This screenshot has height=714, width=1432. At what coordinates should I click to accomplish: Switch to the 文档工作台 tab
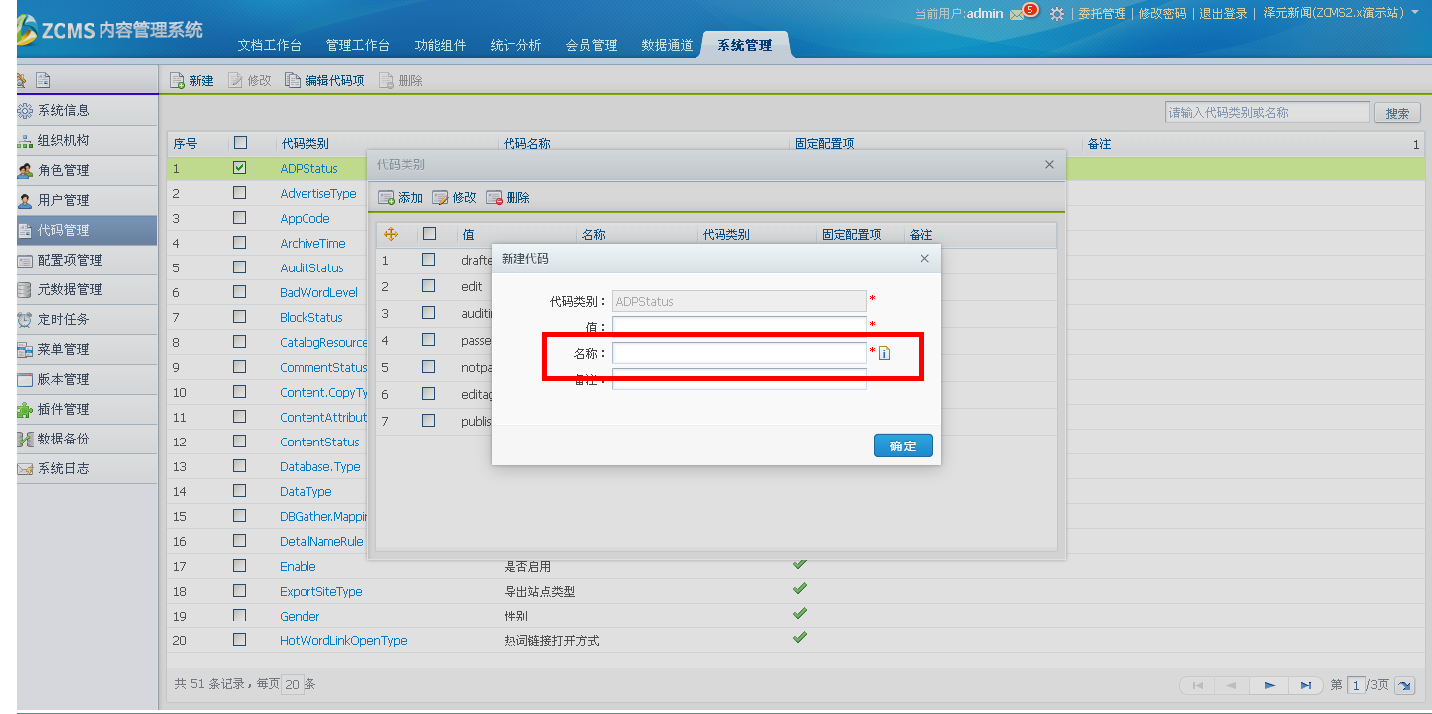point(269,45)
